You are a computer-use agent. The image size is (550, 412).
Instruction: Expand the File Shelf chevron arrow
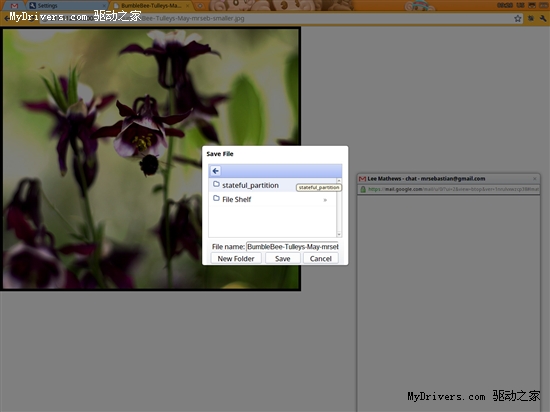tap(325, 200)
